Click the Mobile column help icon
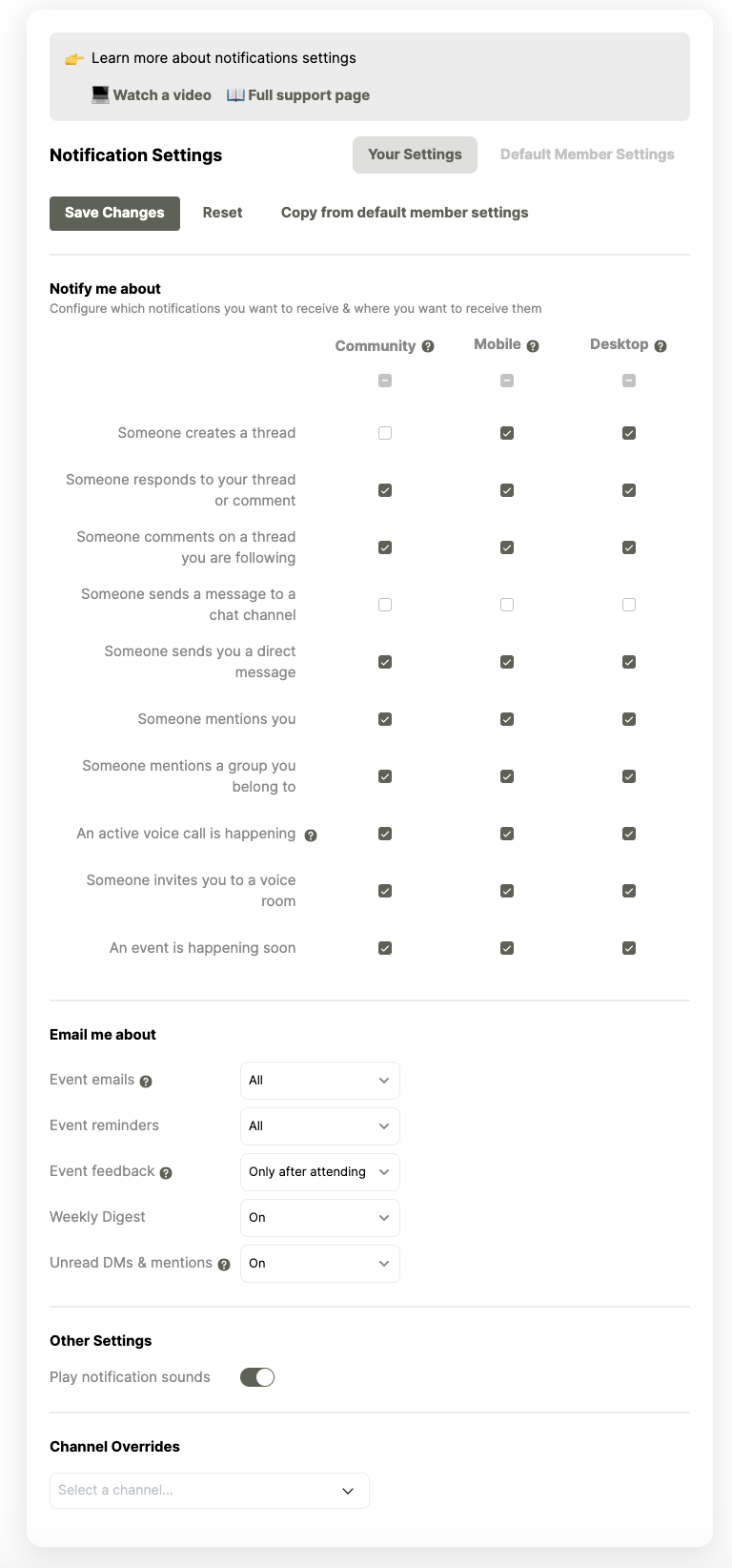 coord(533,346)
